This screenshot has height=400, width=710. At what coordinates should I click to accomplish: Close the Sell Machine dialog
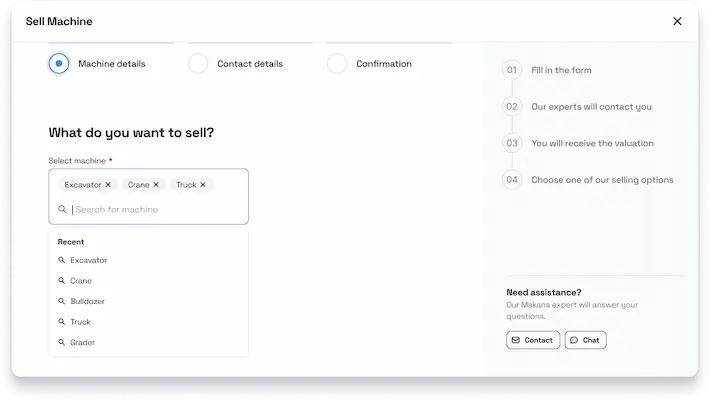pyautogui.click(x=677, y=21)
